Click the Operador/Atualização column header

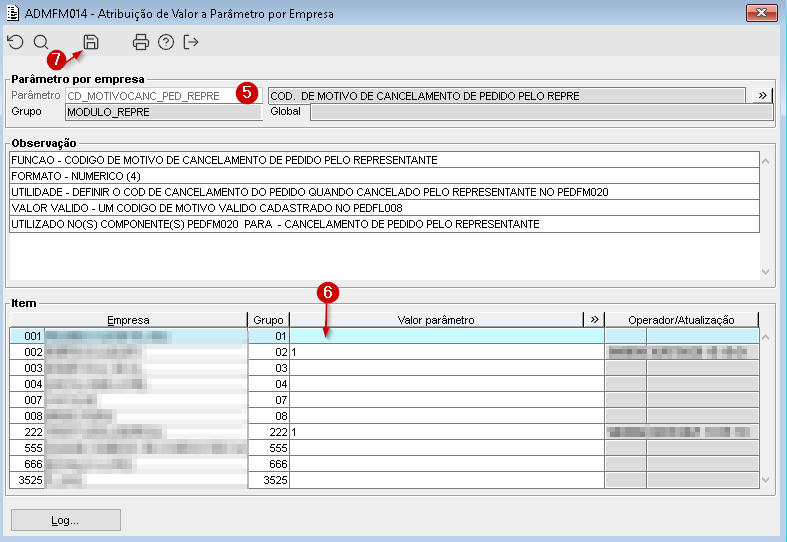click(681, 320)
